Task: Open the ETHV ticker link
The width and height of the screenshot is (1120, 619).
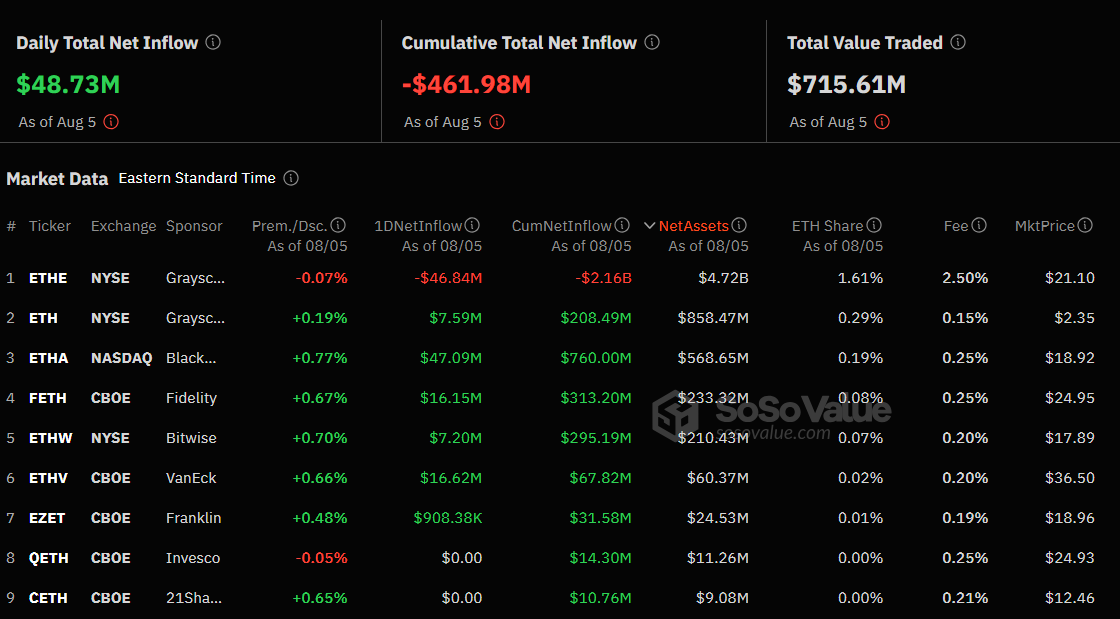Action: 48,478
